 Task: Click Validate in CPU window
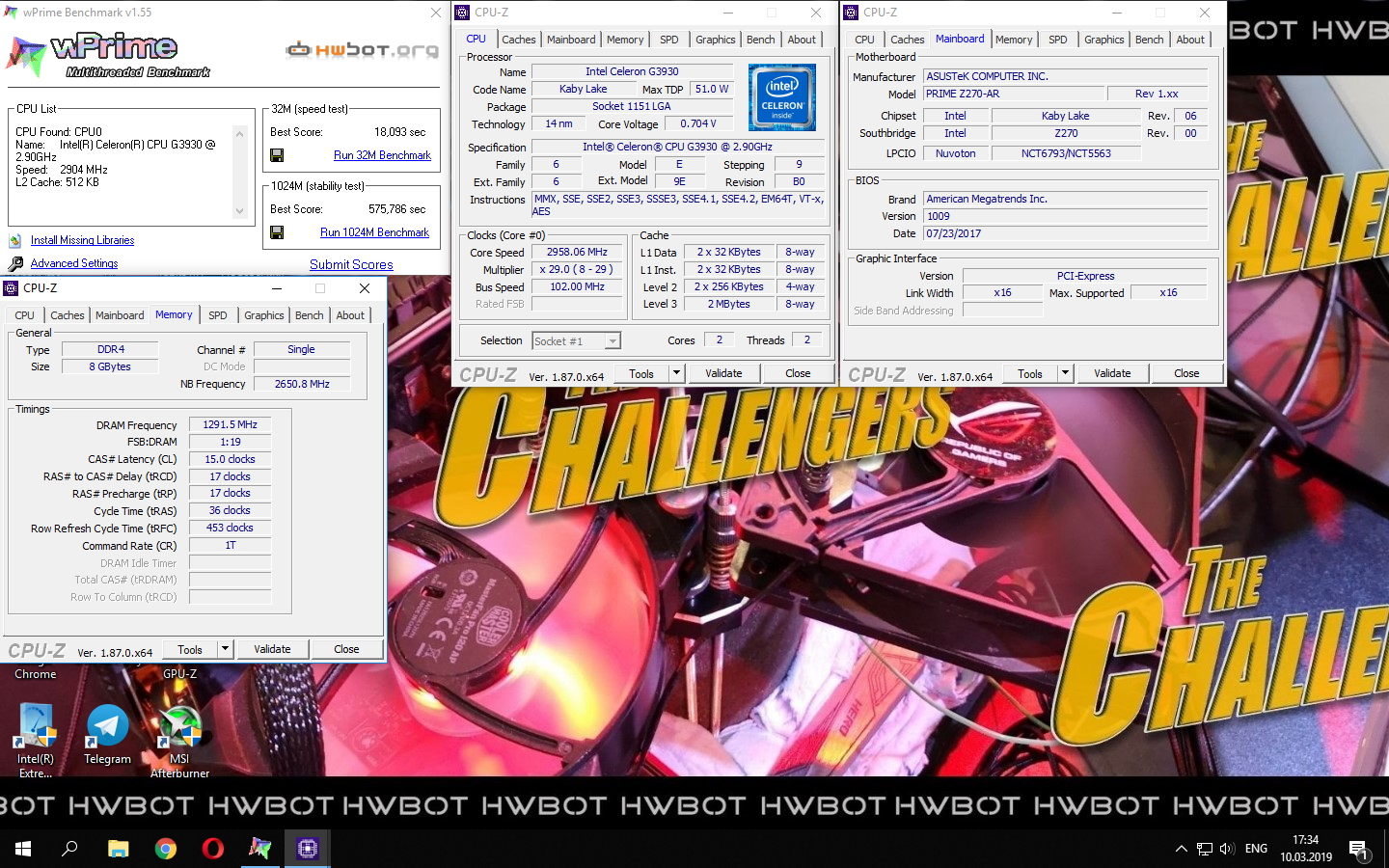point(723,373)
